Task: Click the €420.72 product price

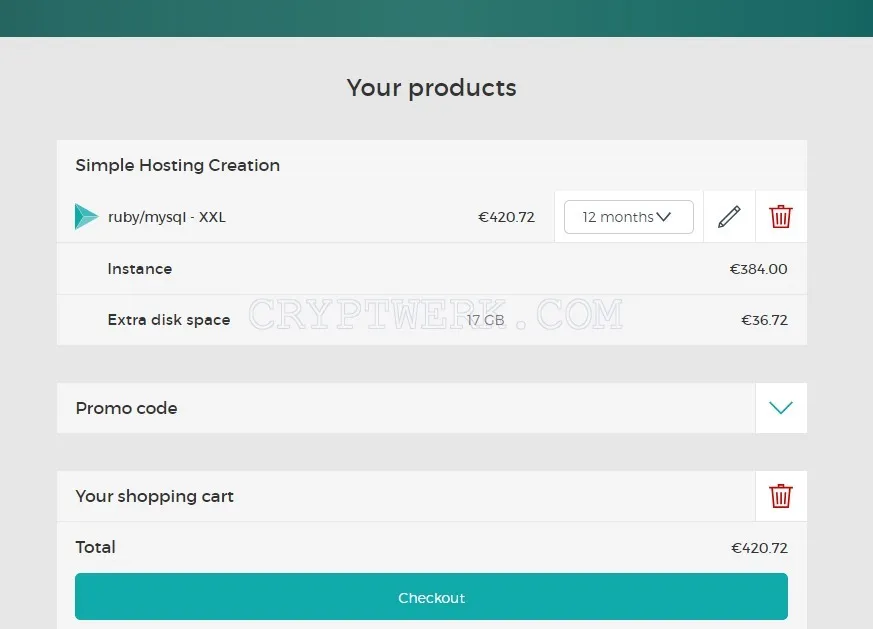Action: pos(506,217)
